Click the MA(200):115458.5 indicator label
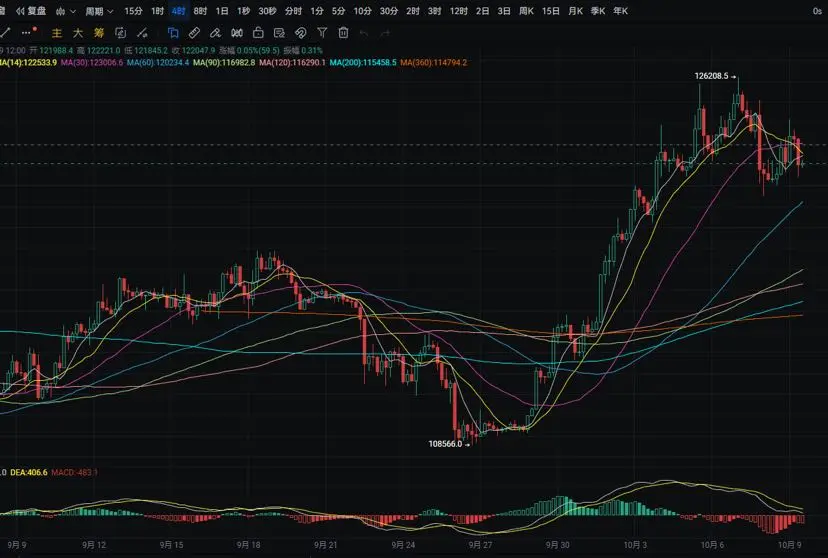The width and height of the screenshot is (828, 558). (363, 62)
